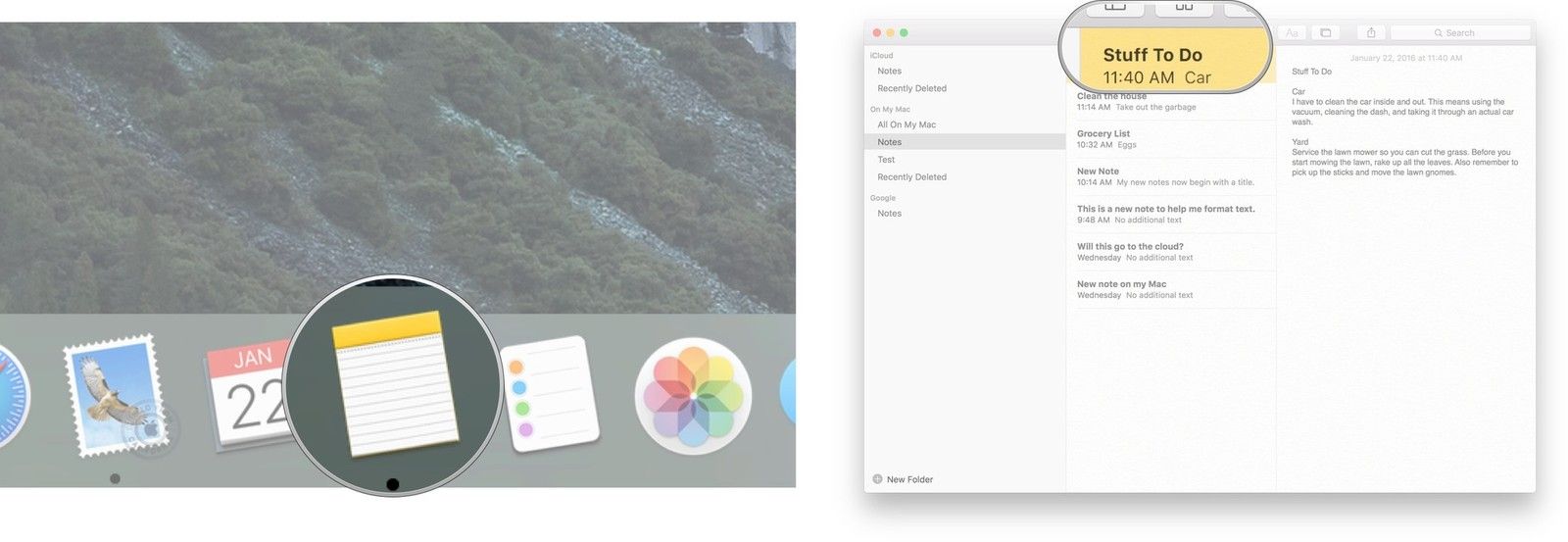Viewport: 1568px width, 542px height.
Task: Open the New Note entry from 10:14 AM
Action: (x=1171, y=176)
